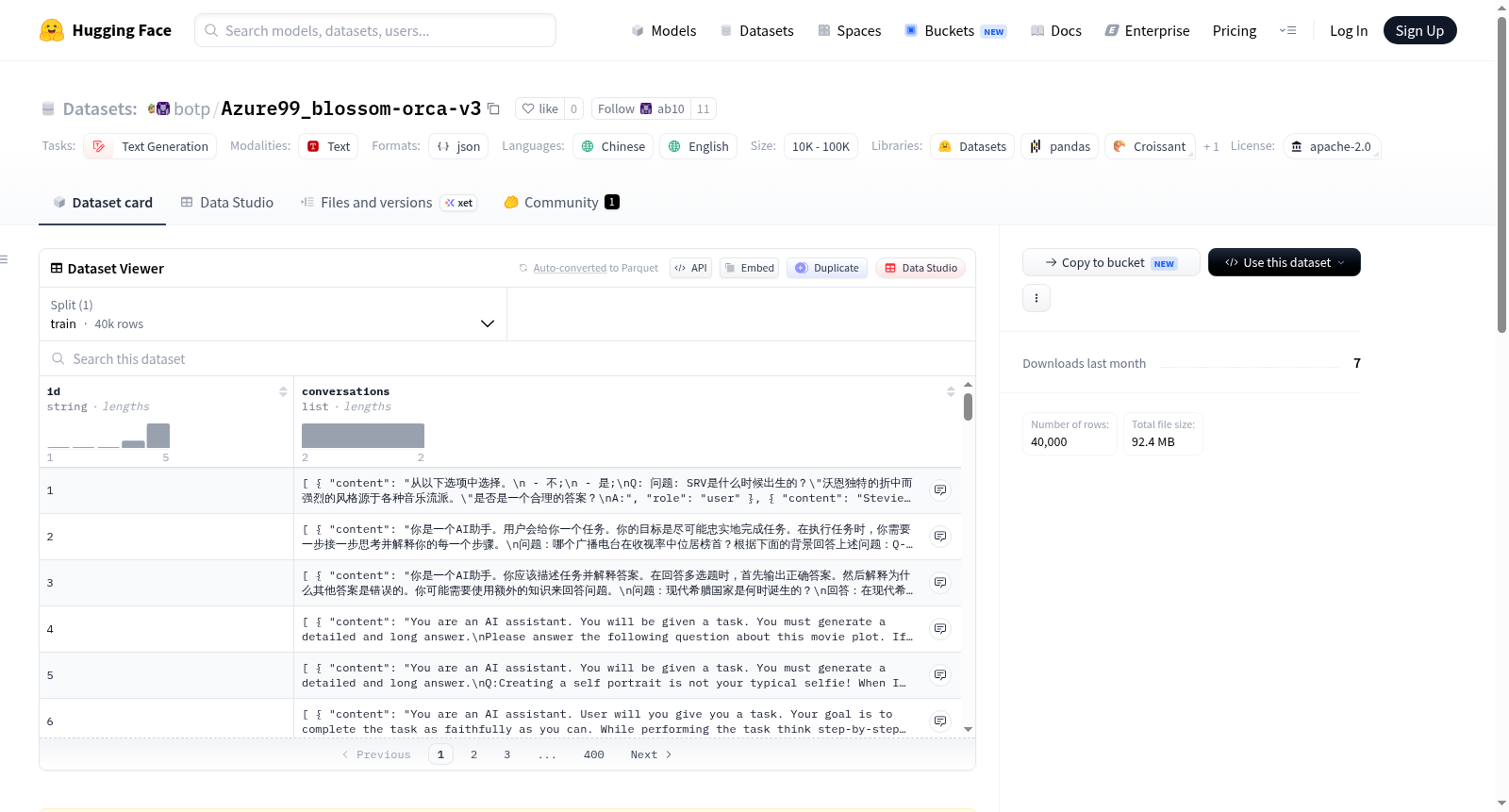Go to Models in top navigation

664,31
